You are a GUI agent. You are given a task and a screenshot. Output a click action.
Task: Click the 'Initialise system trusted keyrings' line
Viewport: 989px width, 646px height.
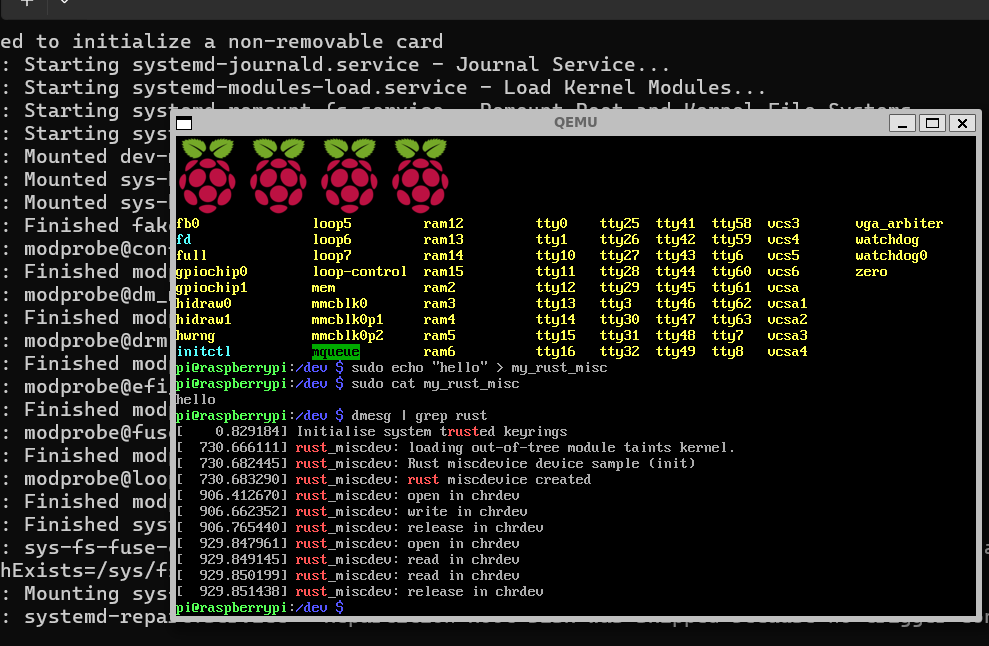[x=431, y=432]
